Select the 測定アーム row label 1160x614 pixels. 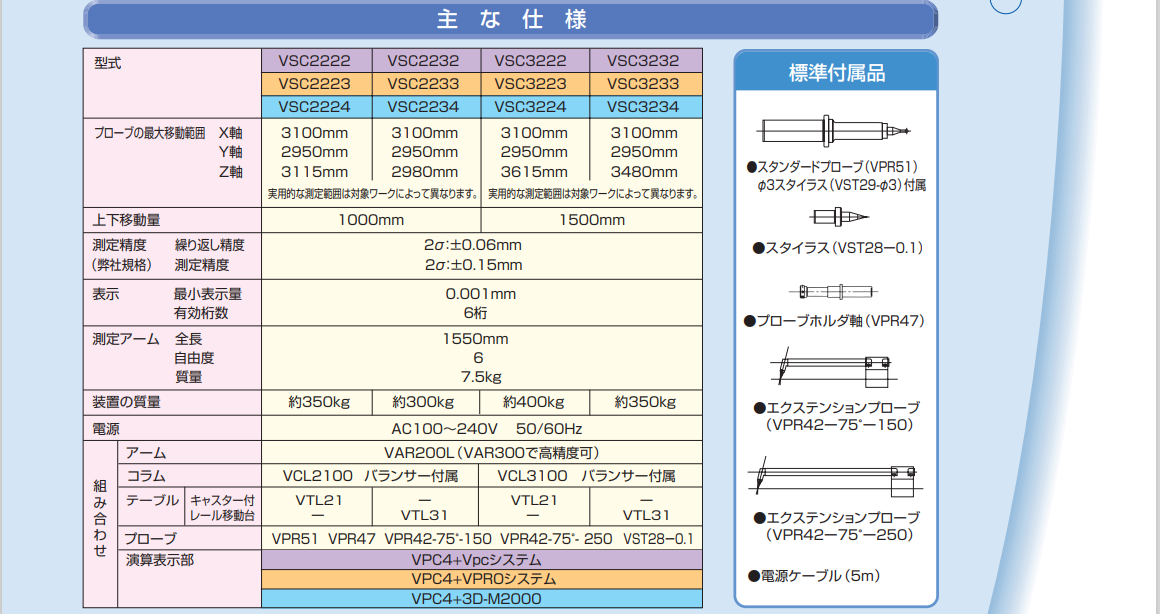[126, 339]
